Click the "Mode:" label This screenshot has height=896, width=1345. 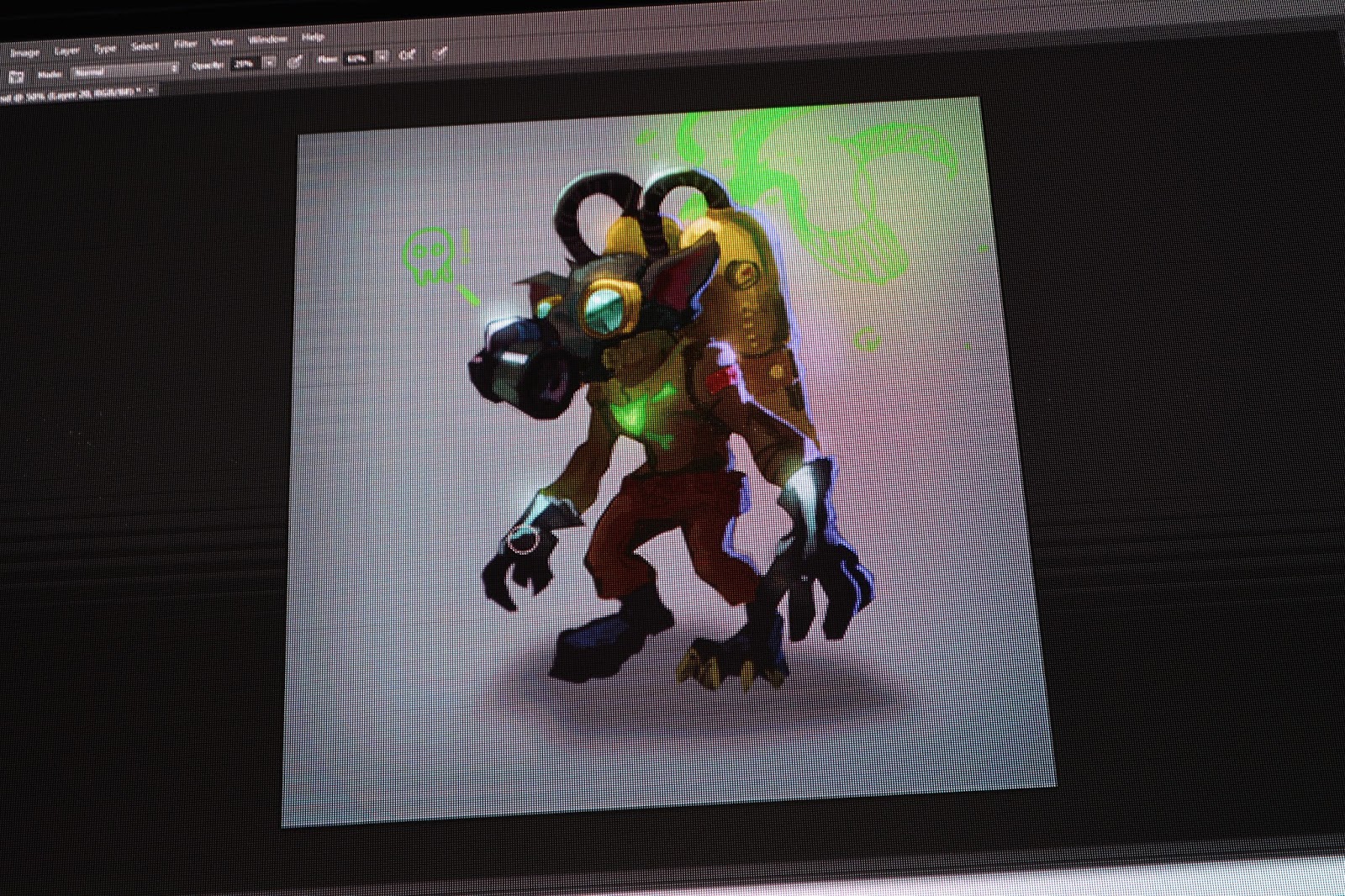coord(50,74)
